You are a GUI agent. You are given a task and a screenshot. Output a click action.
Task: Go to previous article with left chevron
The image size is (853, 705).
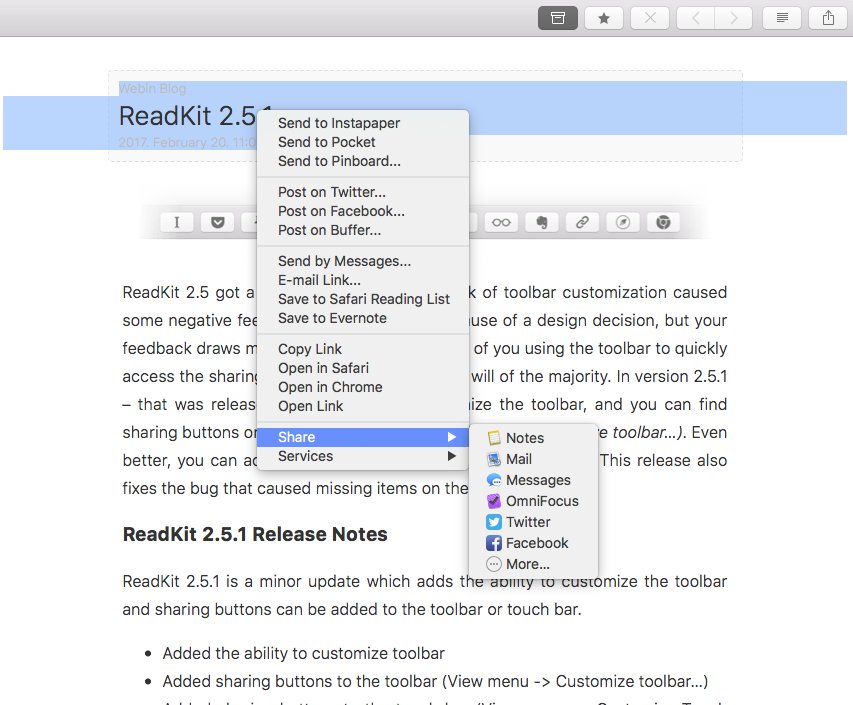click(696, 18)
